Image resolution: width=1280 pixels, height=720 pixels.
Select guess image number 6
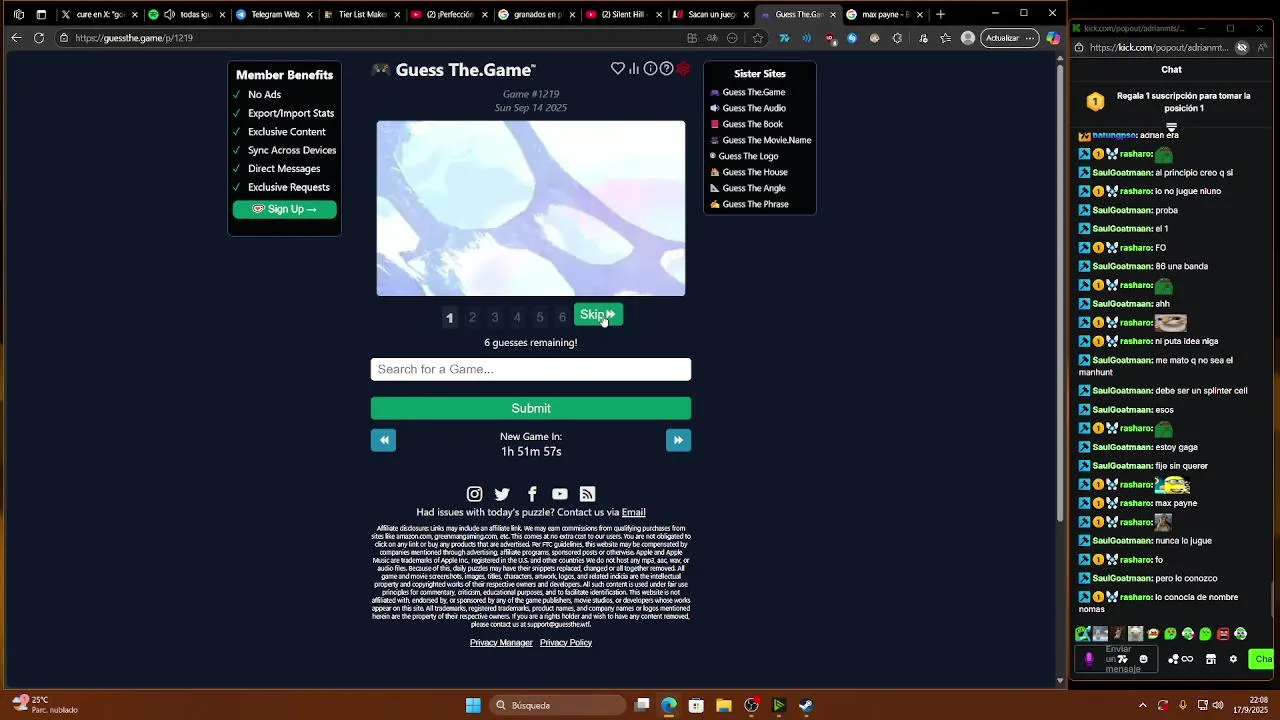pos(562,318)
